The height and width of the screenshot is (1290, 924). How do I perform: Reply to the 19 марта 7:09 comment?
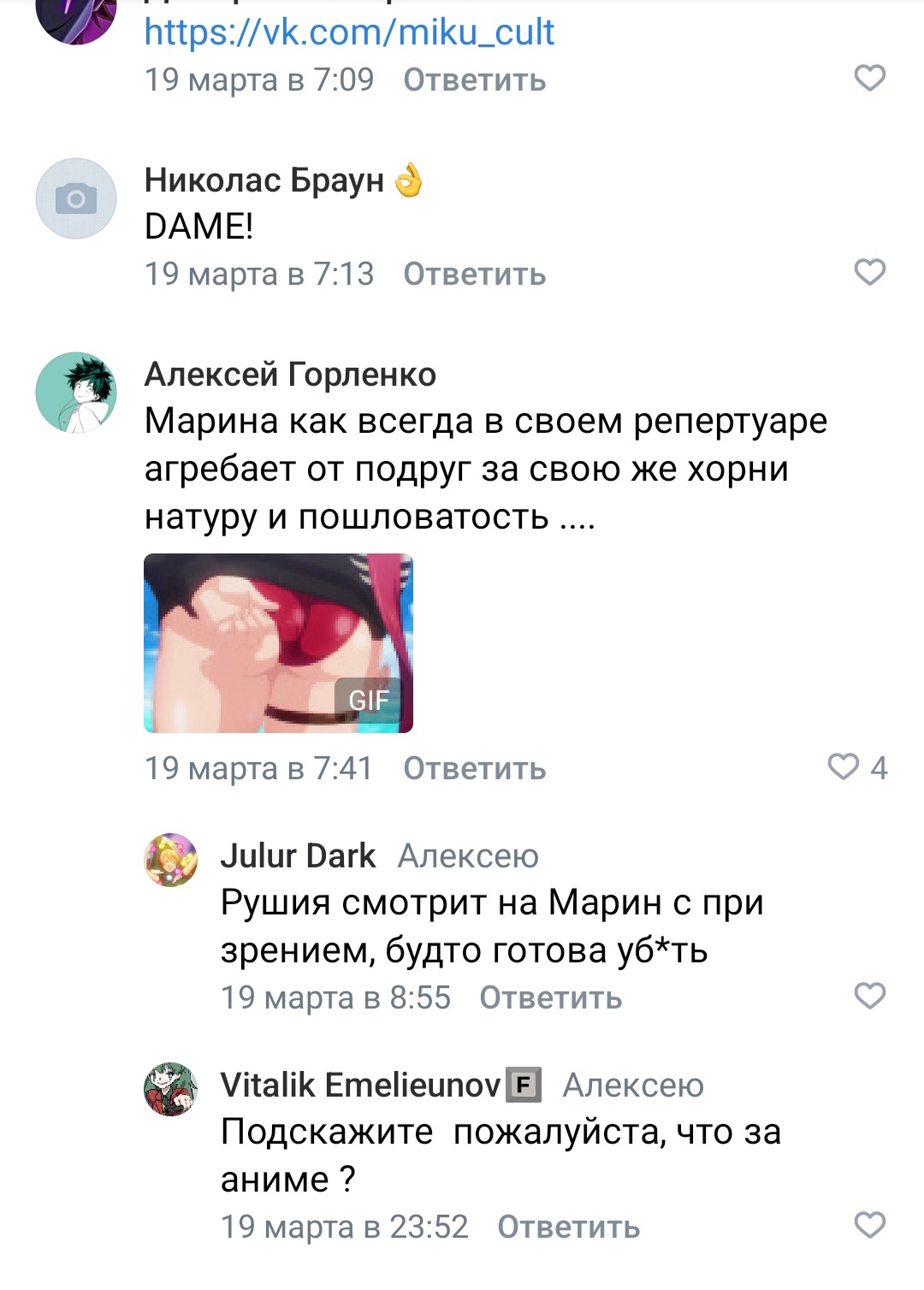[475, 80]
